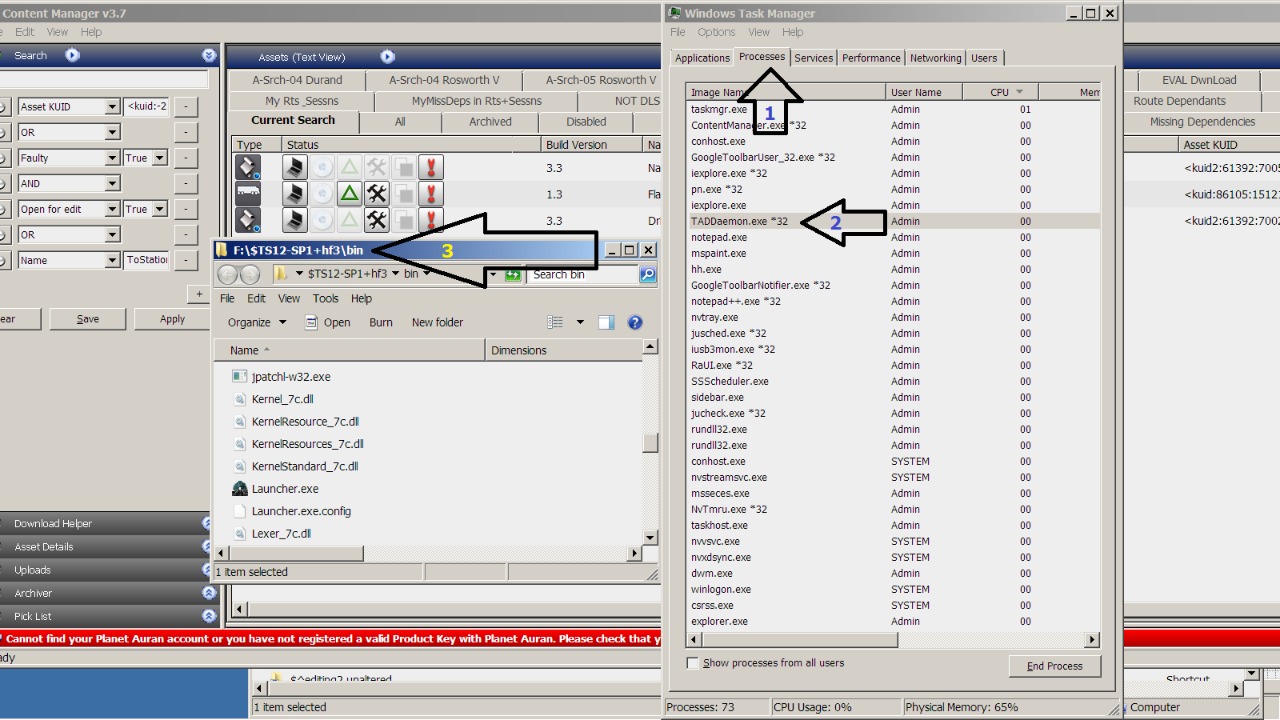Image resolution: width=1280 pixels, height=720 pixels.
Task: Open the True dropdown beside Faulty filter
Action: pyautogui.click(x=158, y=158)
